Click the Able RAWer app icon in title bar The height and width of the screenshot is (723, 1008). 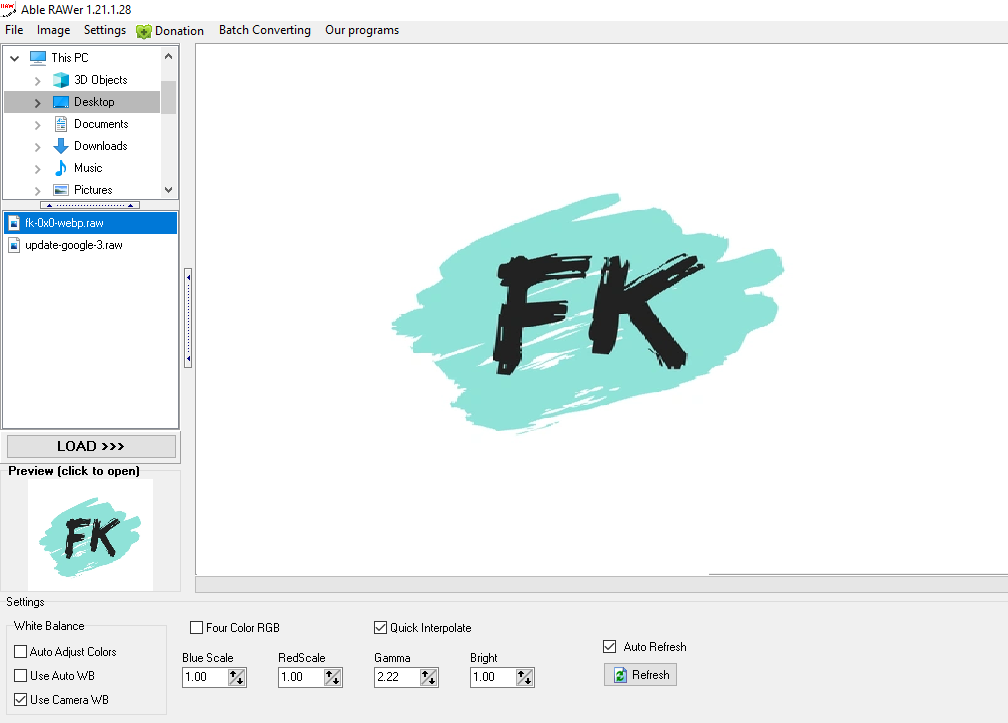[x=8, y=9]
